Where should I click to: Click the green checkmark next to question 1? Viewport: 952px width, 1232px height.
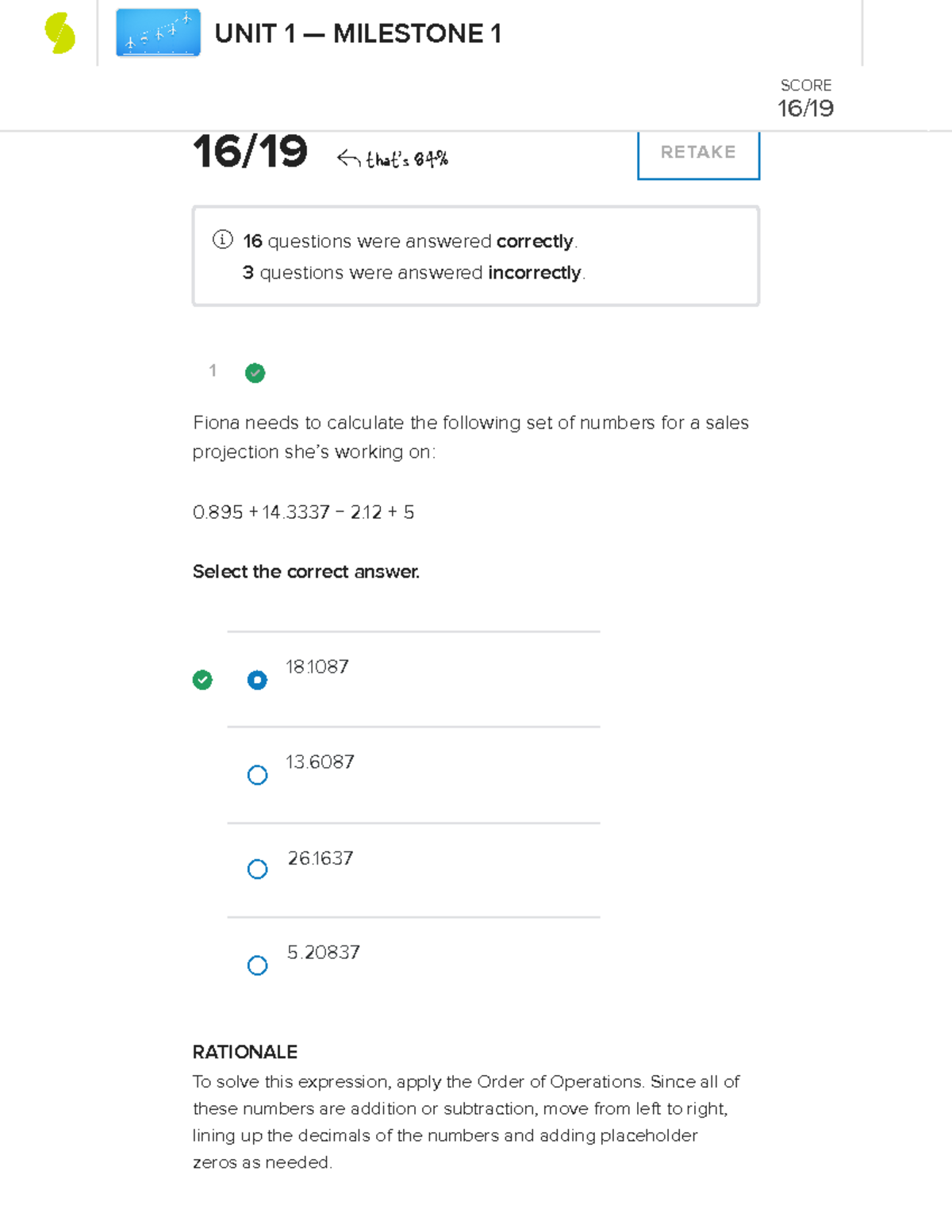255,373
